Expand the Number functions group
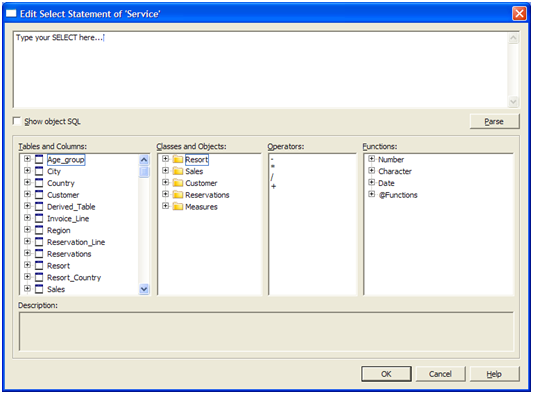This screenshot has width=533, height=394. (x=372, y=159)
